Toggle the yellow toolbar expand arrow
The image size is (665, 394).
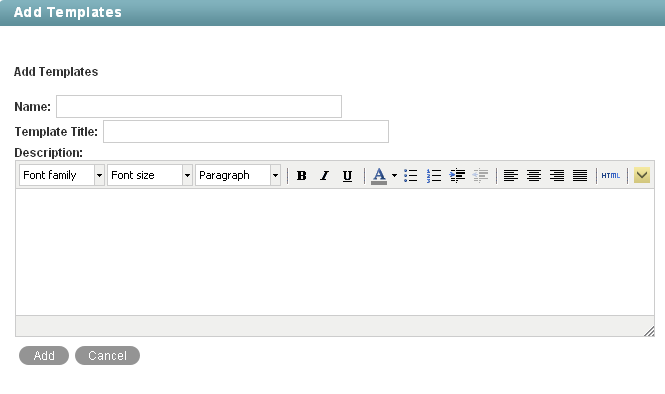tap(642, 175)
